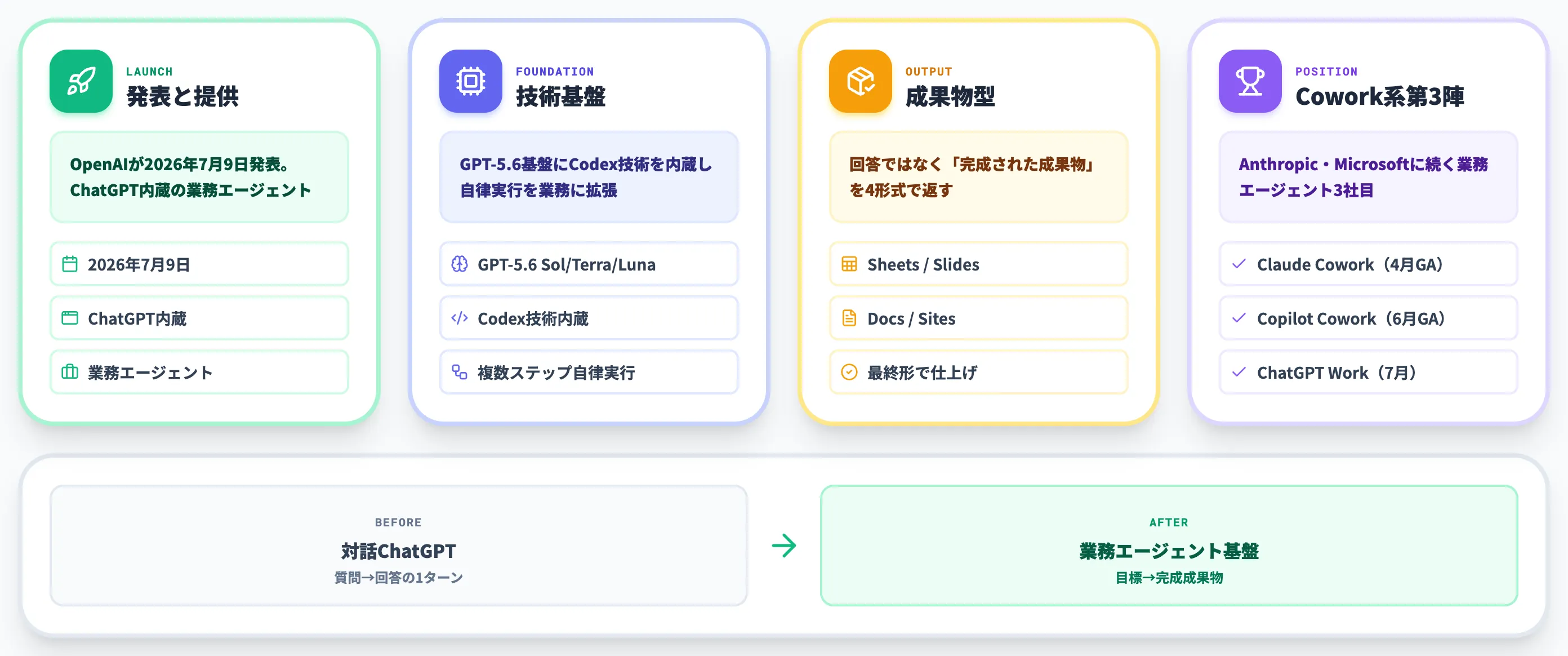Click the 質問→回答の1ターン caption

click(x=398, y=578)
